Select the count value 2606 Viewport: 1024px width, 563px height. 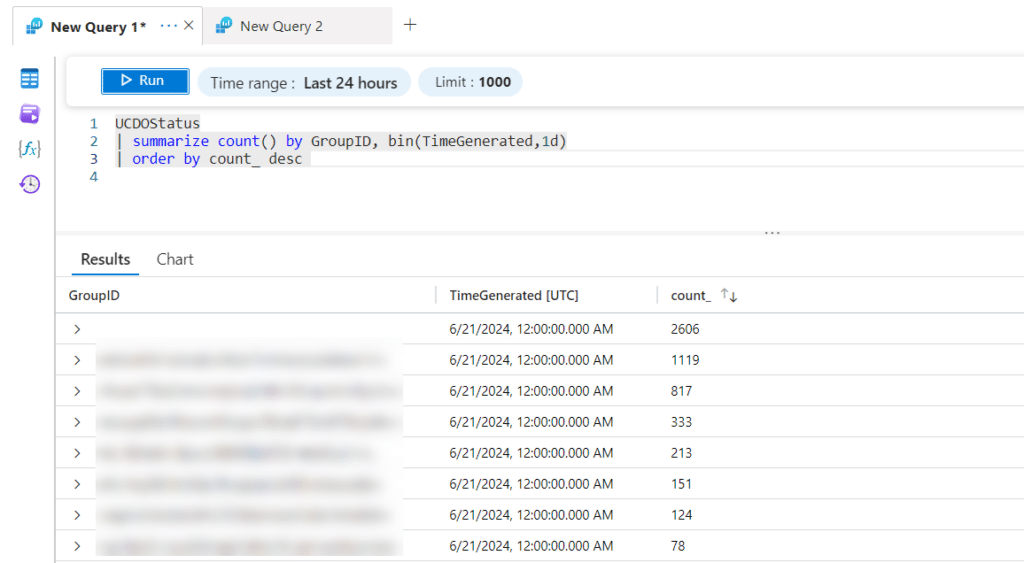[x=685, y=329]
